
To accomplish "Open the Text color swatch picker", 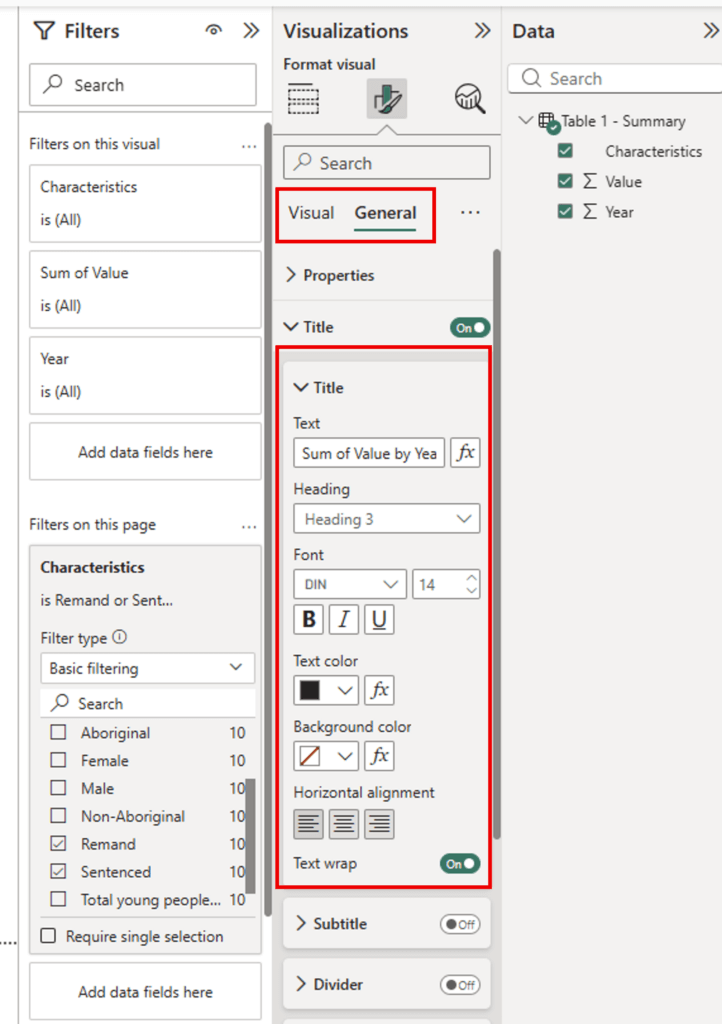I will click(326, 690).
